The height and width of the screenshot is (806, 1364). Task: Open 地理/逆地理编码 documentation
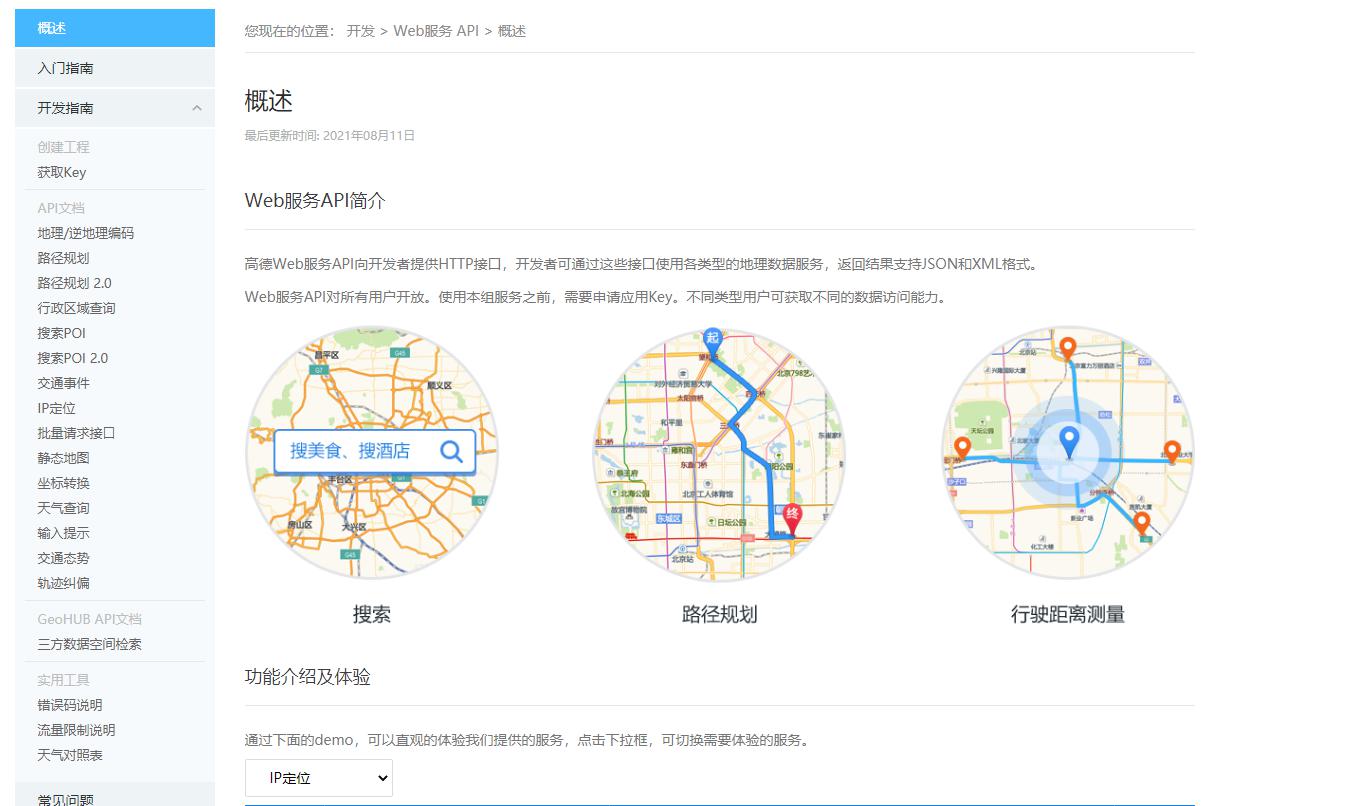tap(85, 233)
